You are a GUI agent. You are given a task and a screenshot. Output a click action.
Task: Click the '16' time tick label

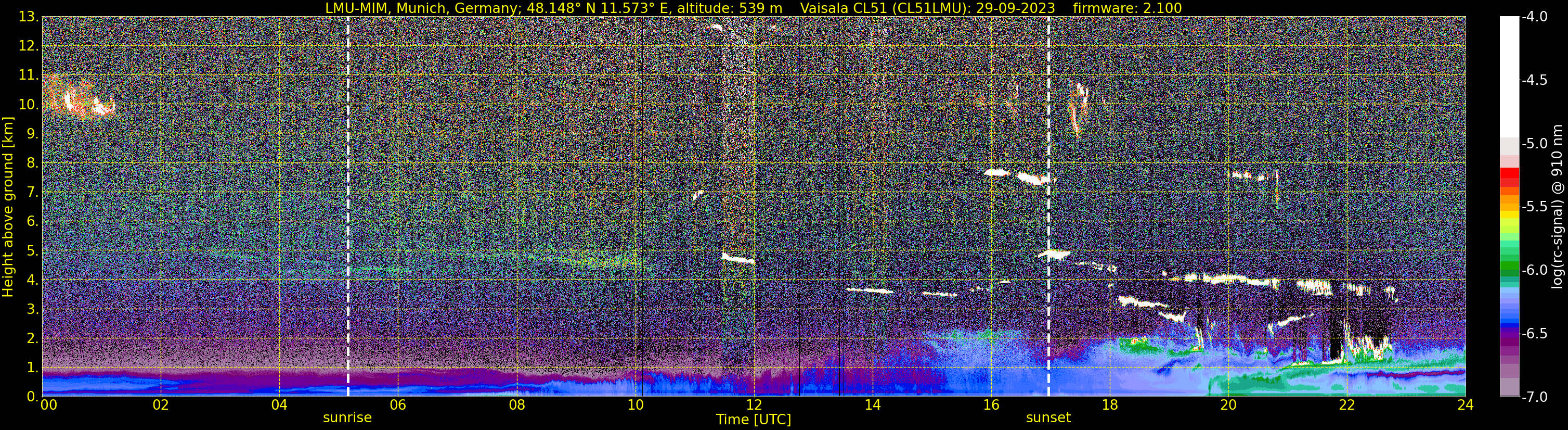pyautogui.click(x=991, y=405)
